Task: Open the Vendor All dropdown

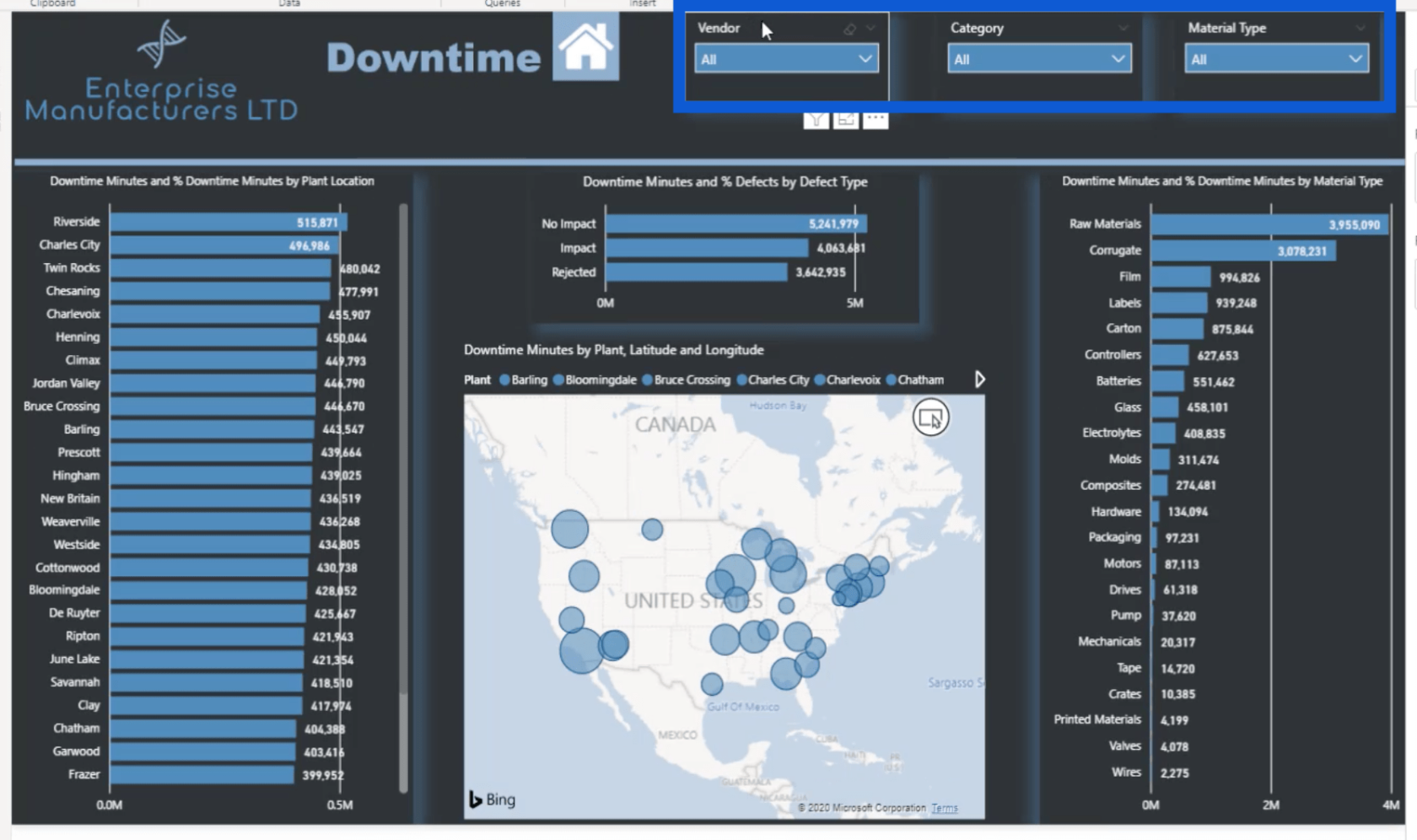Action: [x=786, y=59]
